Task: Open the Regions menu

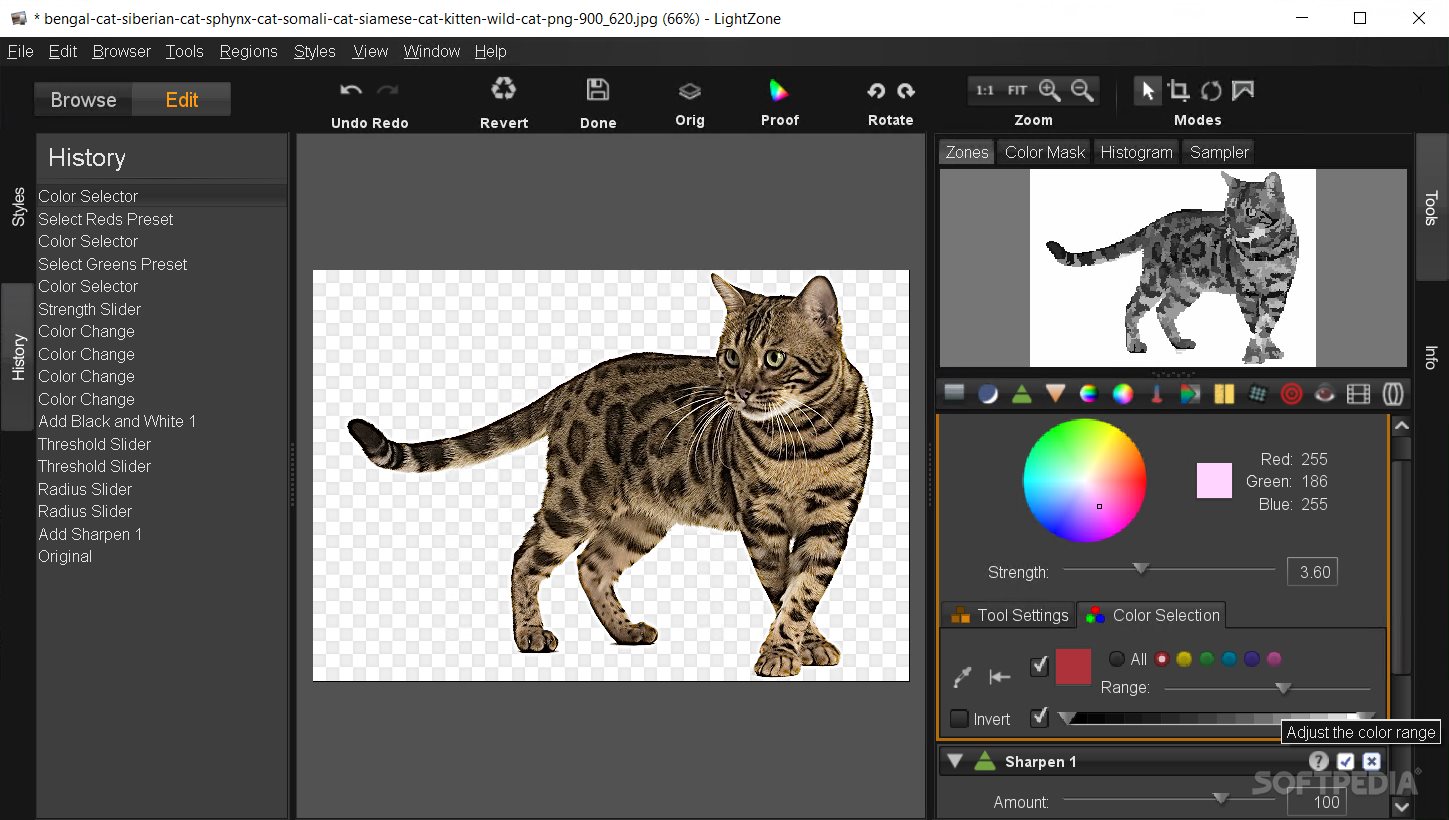Action: 248,51
